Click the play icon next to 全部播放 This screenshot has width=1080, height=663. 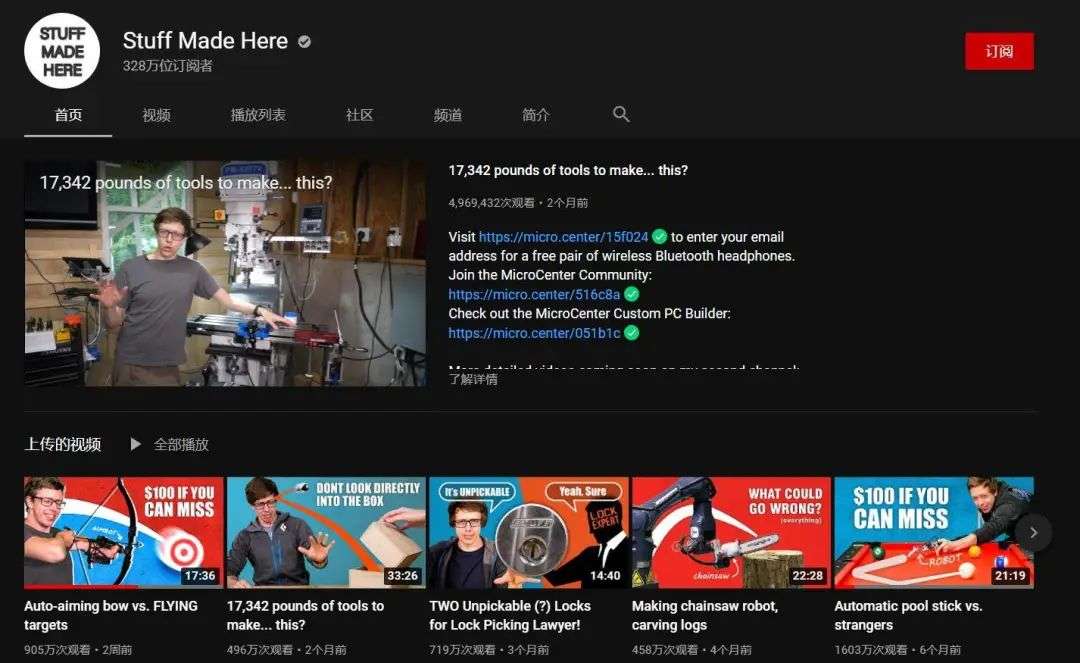[136, 444]
